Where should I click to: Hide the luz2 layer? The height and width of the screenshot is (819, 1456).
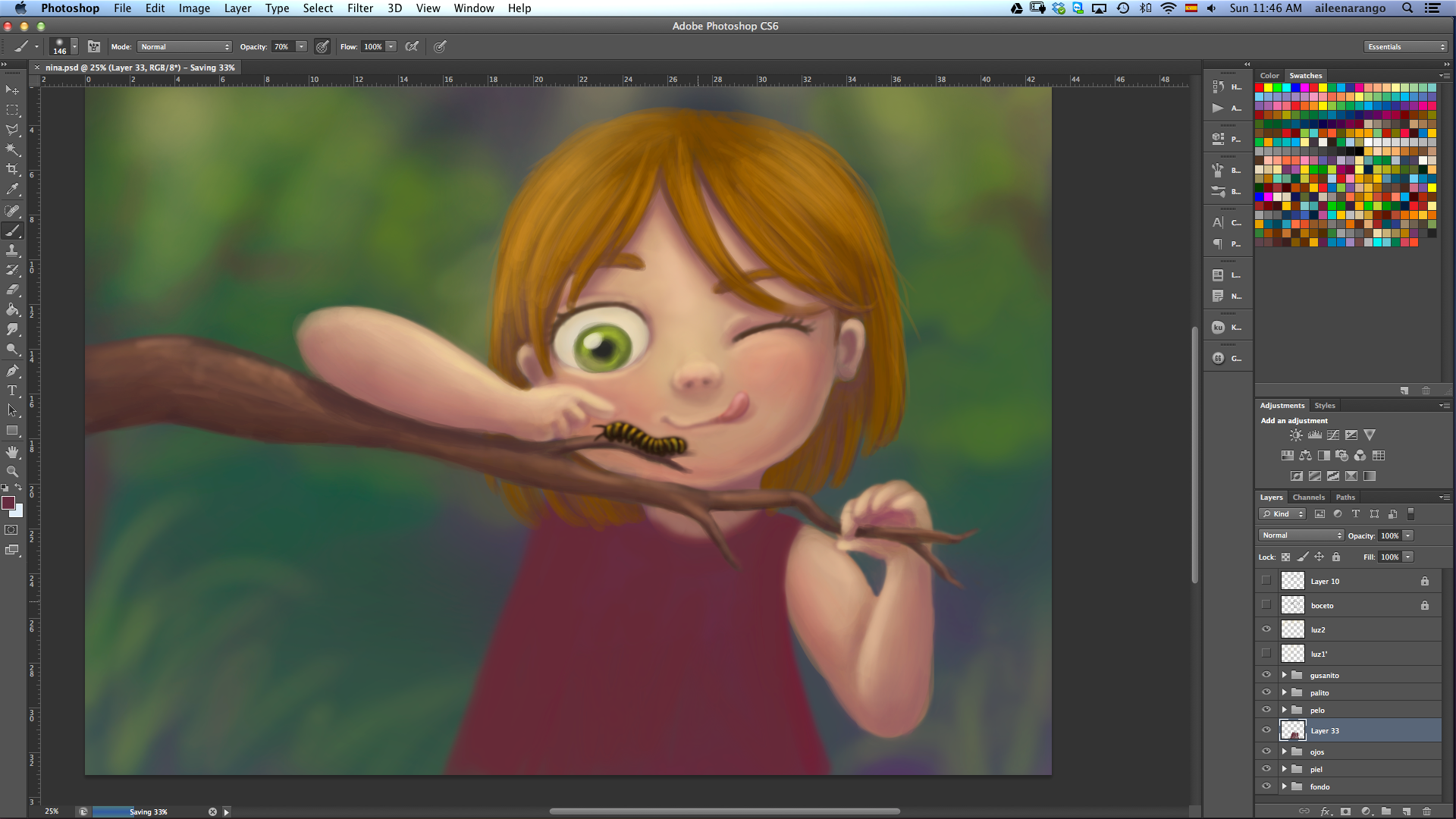1266,629
